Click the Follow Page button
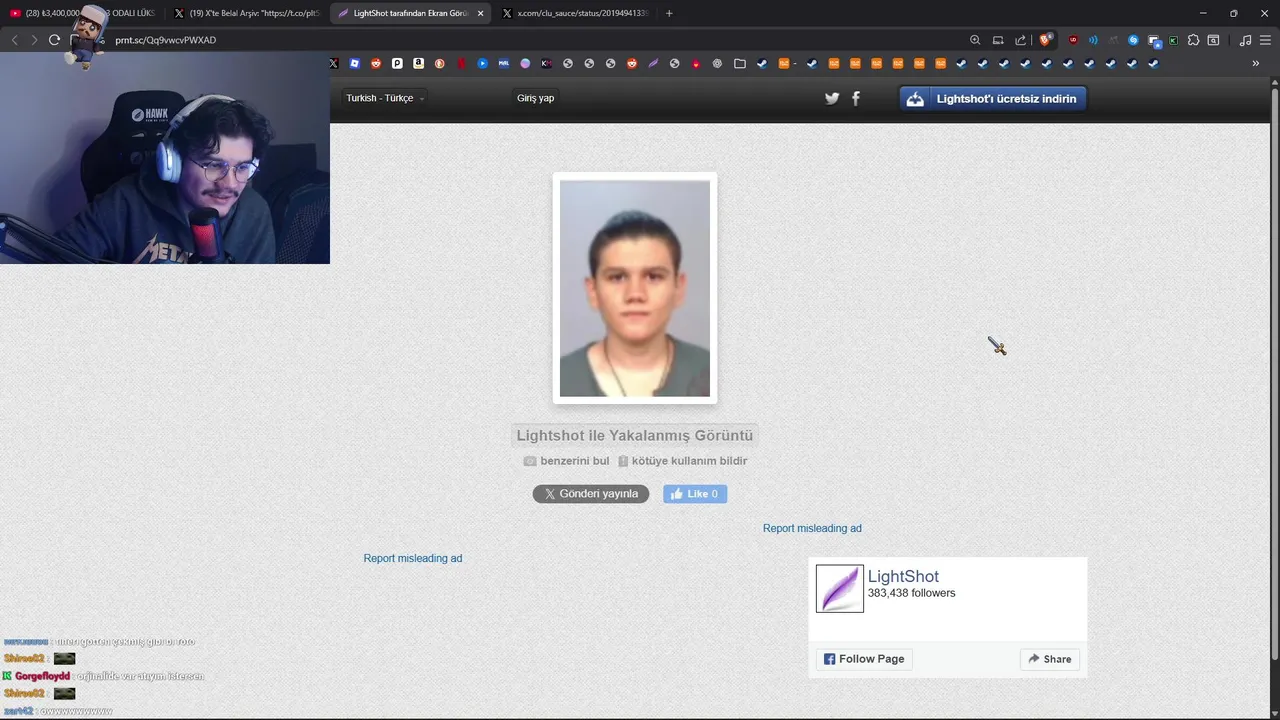Viewport: 1280px width, 720px height. (x=864, y=659)
